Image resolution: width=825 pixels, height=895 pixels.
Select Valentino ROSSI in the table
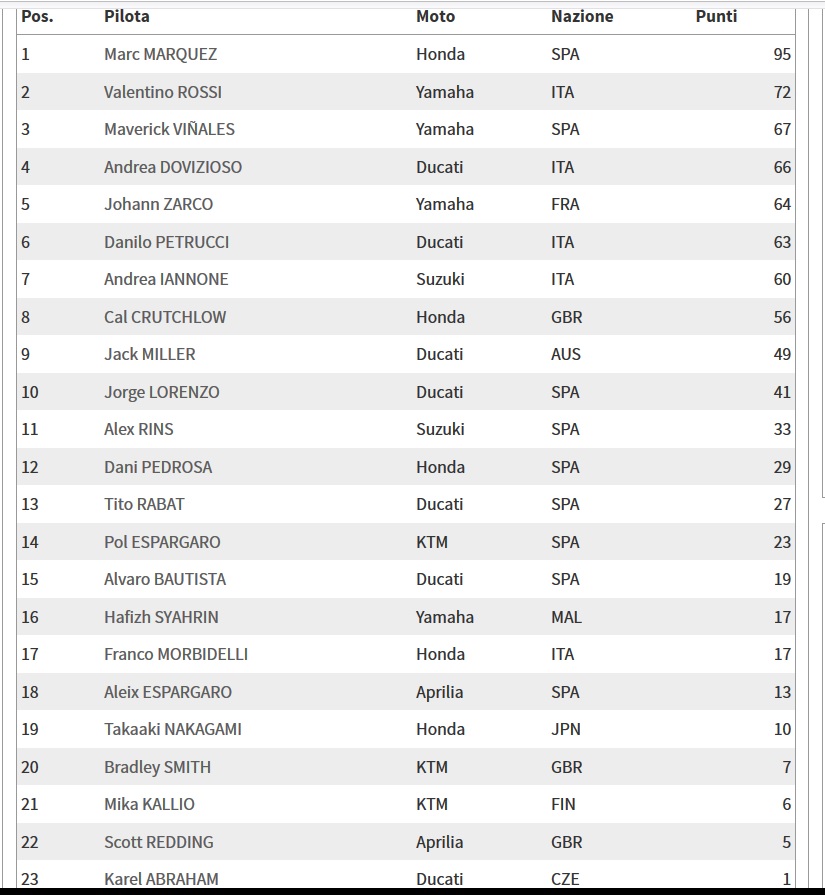pos(163,92)
